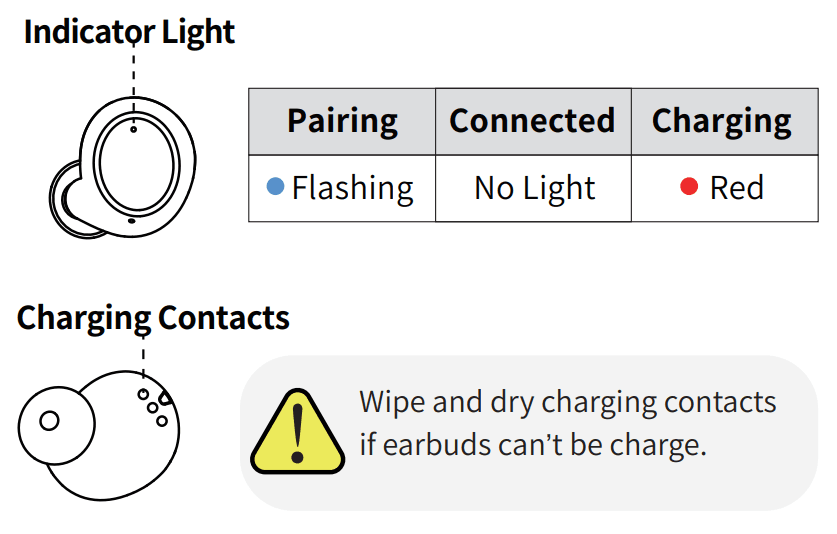Click the Indicator Light heading
837x534 pixels.
pos(129,32)
